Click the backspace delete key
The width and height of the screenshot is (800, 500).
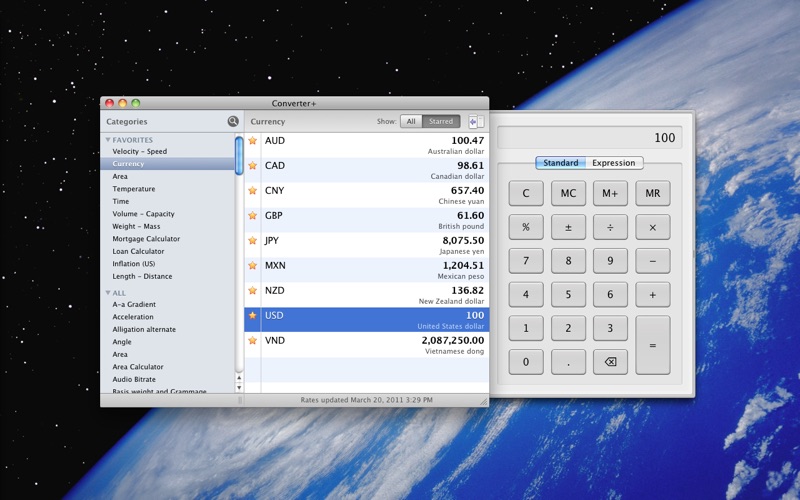[610, 362]
